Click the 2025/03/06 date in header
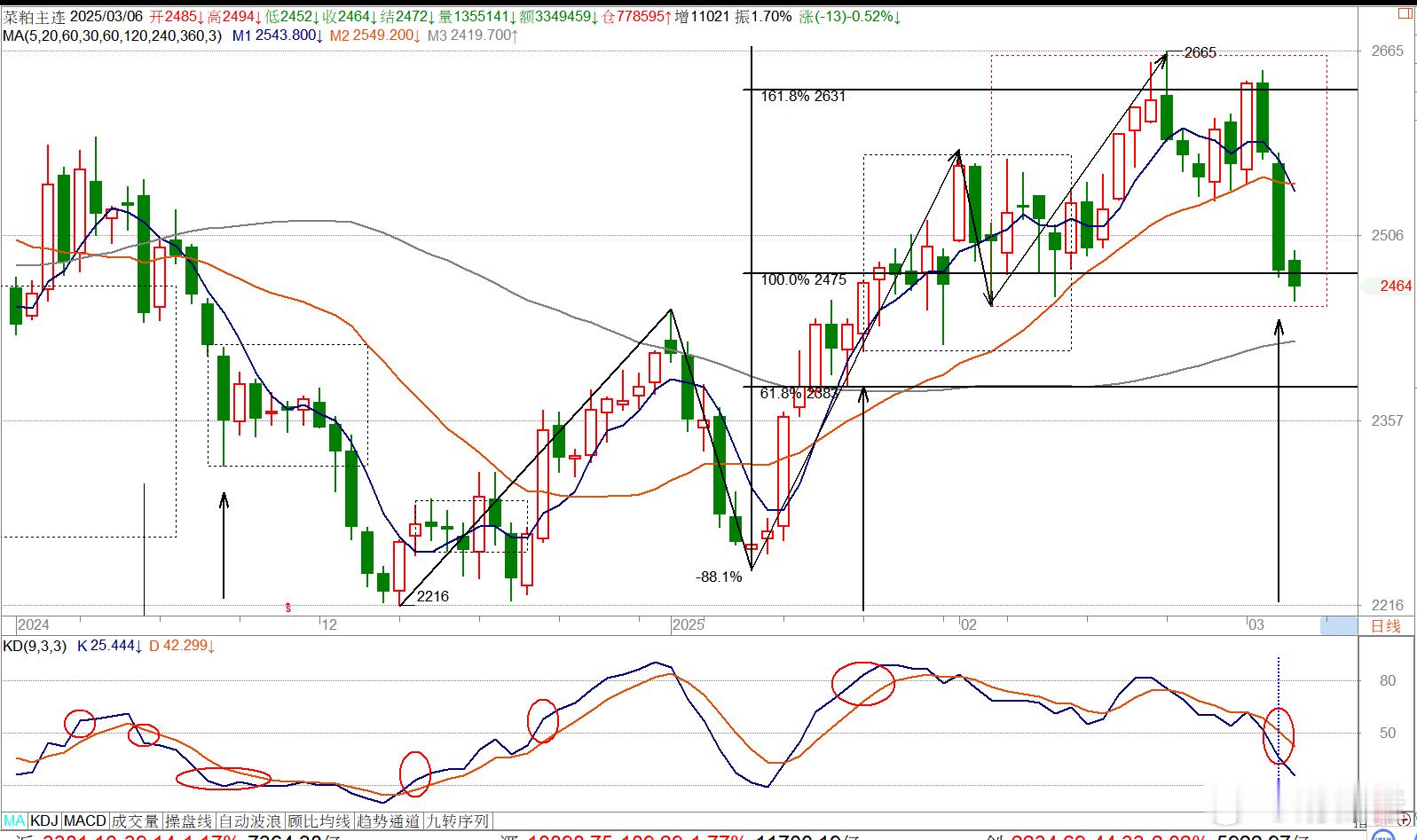The width and height of the screenshot is (1417, 840). (106, 16)
